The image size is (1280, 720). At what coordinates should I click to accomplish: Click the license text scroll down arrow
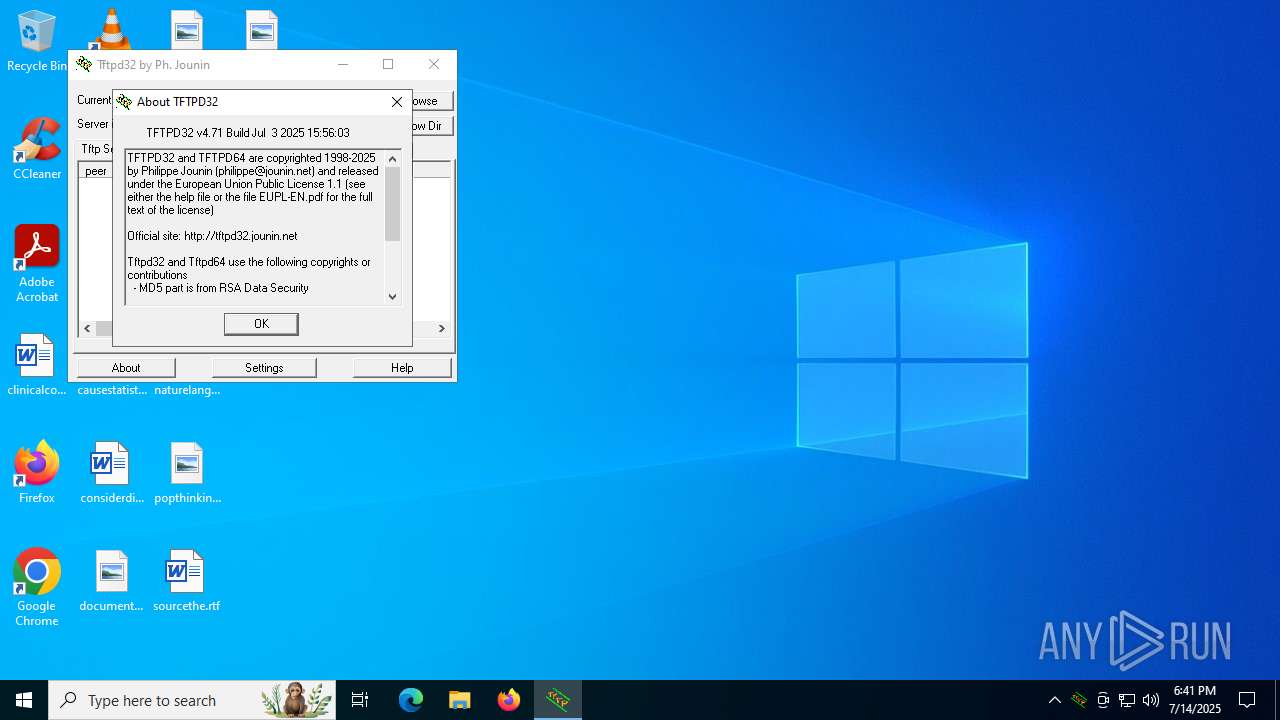[392, 296]
